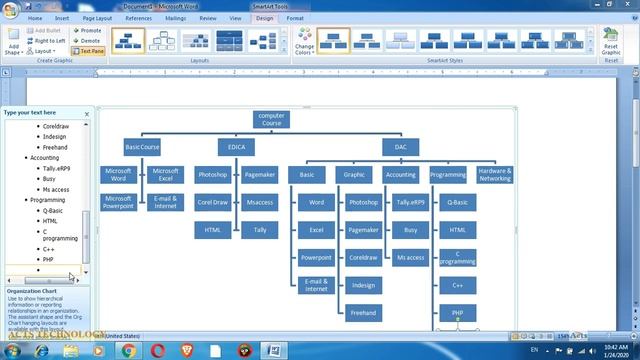Expand the SmartArt Styles gallery arrow
The width and height of the screenshot is (640, 360).
point(590,50)
